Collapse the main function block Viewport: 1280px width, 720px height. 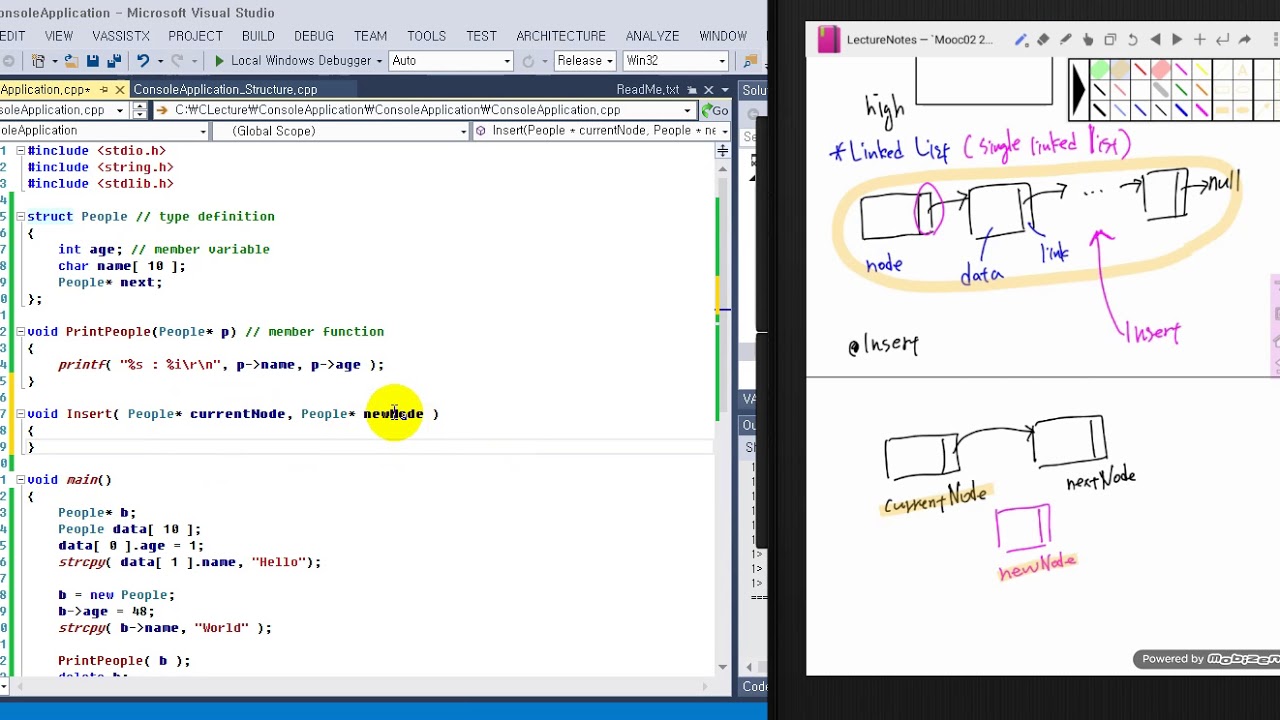20,479
